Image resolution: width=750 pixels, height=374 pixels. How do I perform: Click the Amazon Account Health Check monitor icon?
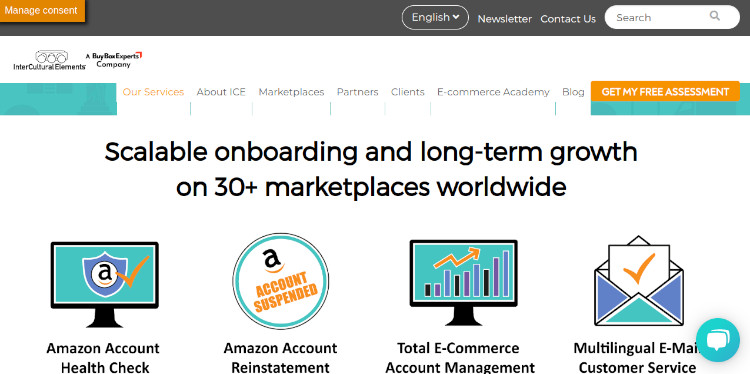click(x=105, y=285)
